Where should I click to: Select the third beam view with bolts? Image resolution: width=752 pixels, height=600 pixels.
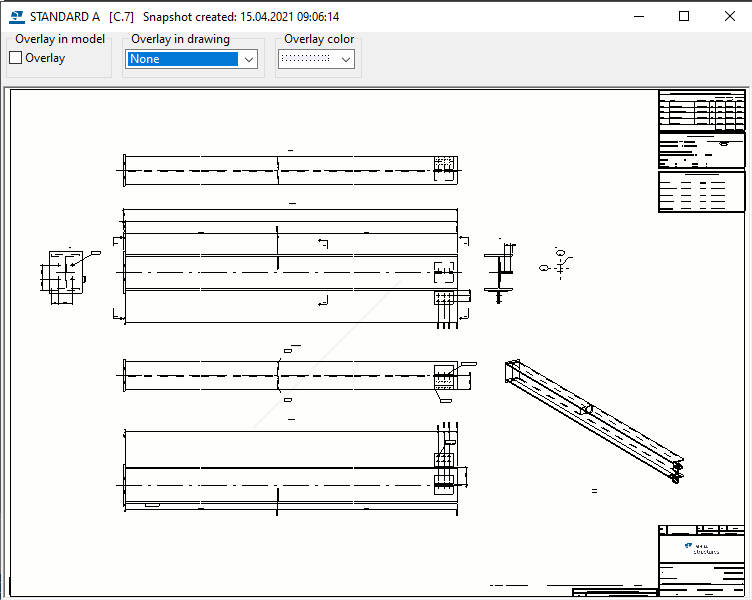289,375
